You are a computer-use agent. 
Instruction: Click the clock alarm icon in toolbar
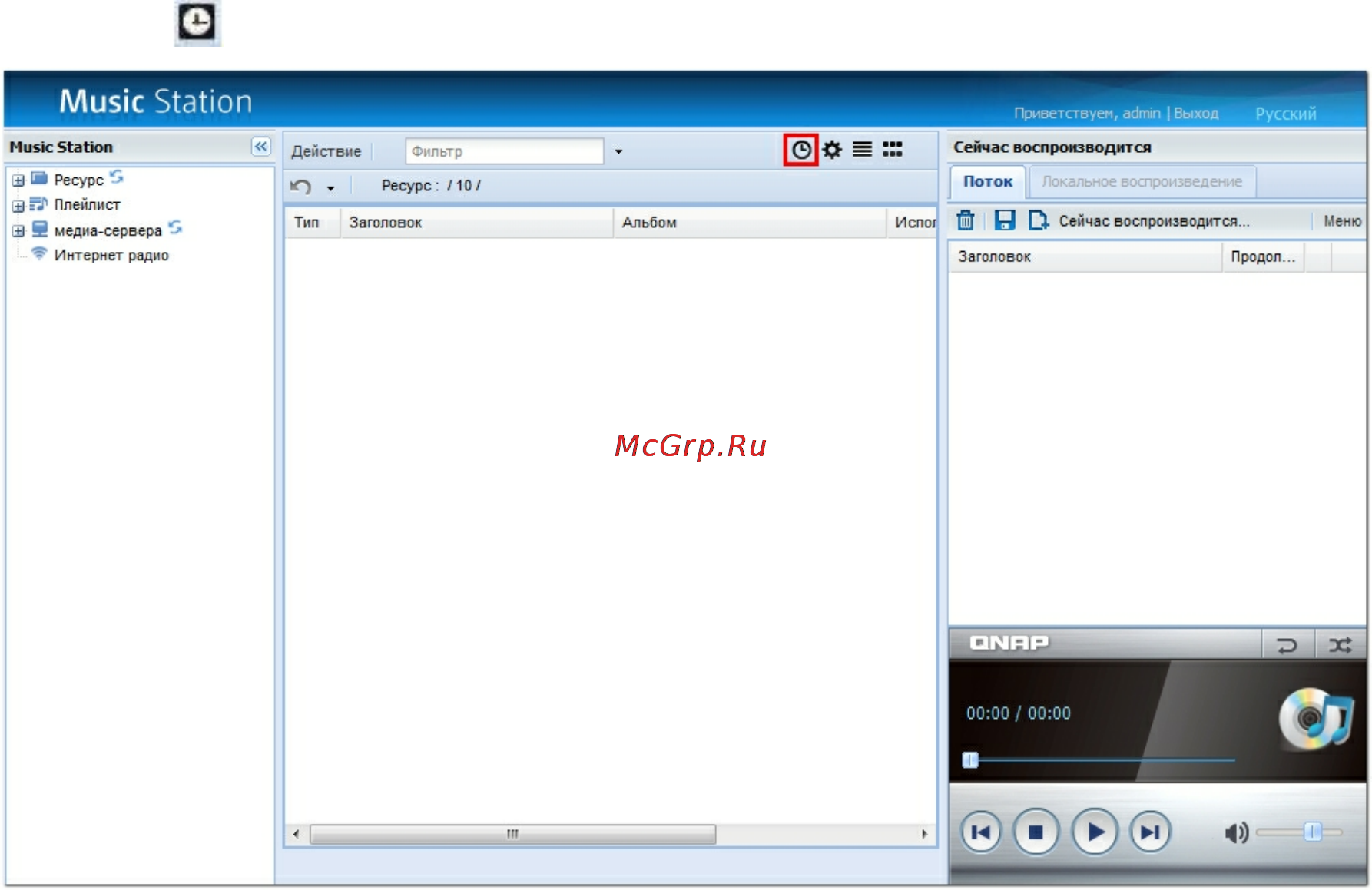[800, 150]
